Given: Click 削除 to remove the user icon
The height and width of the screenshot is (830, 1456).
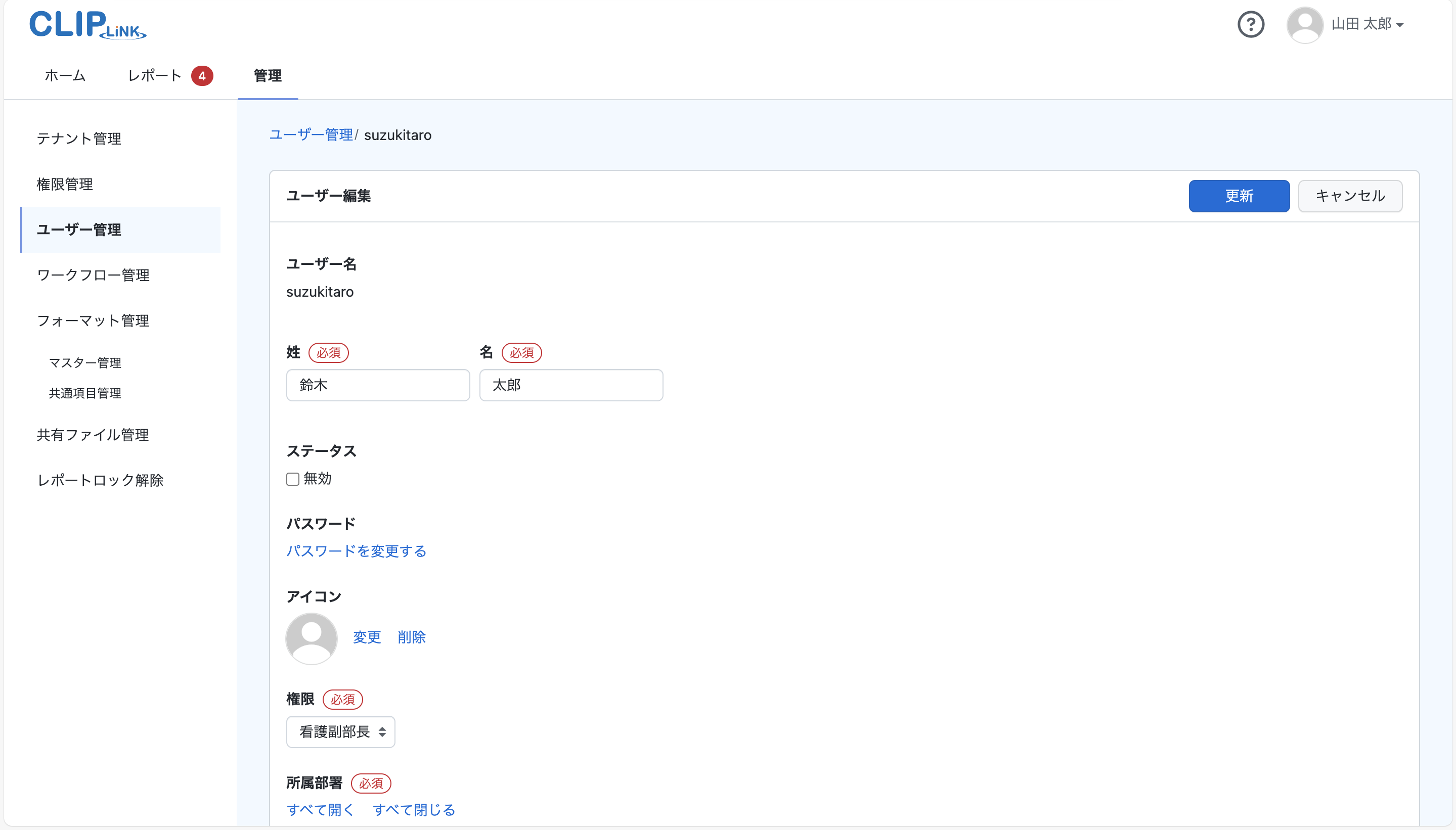Looking at the screenshot, I should pyautogui.click(x=412, y=637).
